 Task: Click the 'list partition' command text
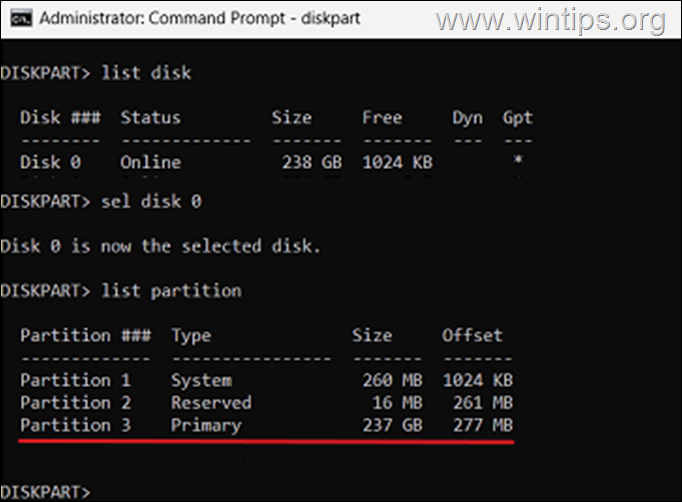click(x=171, y=291)
